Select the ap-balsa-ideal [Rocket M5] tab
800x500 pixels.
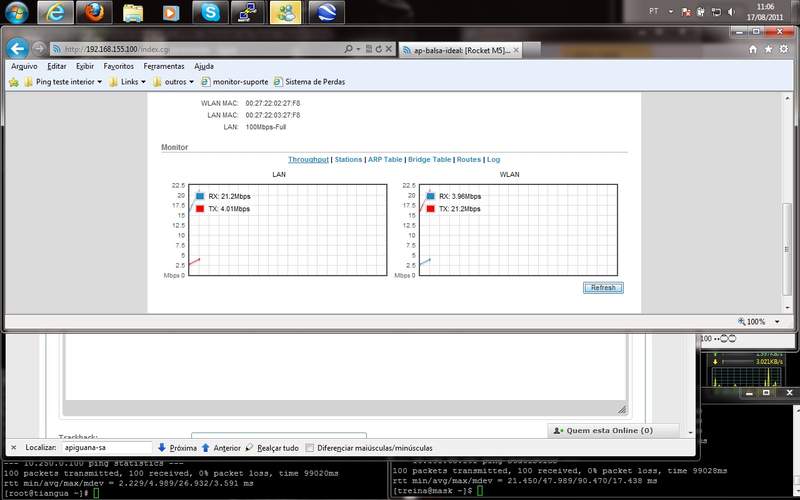coord(461,50)
